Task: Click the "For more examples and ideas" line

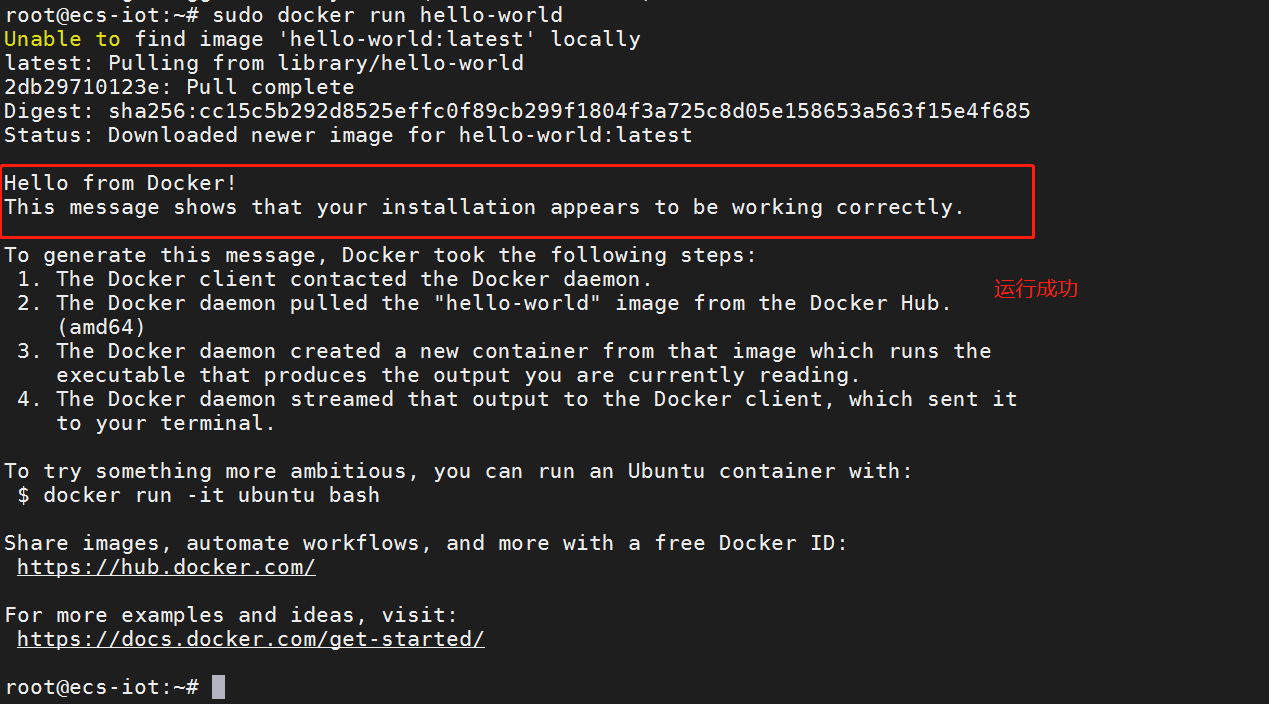Action: pos(231,615)
